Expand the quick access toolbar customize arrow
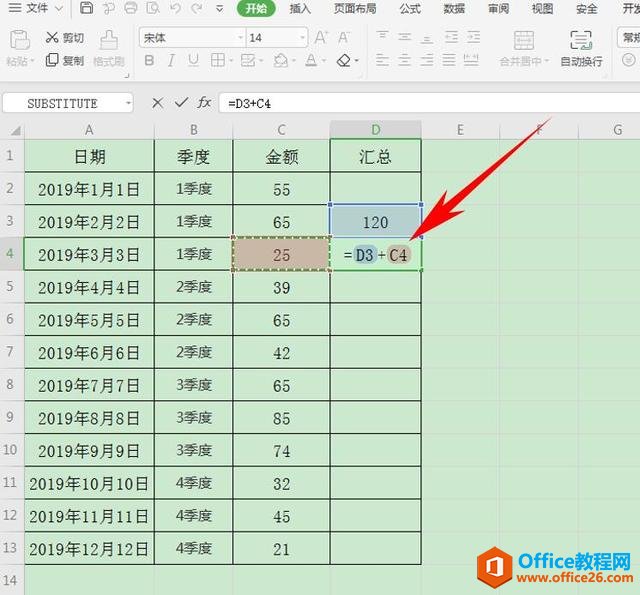 pyautogui.click(x=220, y=9)
